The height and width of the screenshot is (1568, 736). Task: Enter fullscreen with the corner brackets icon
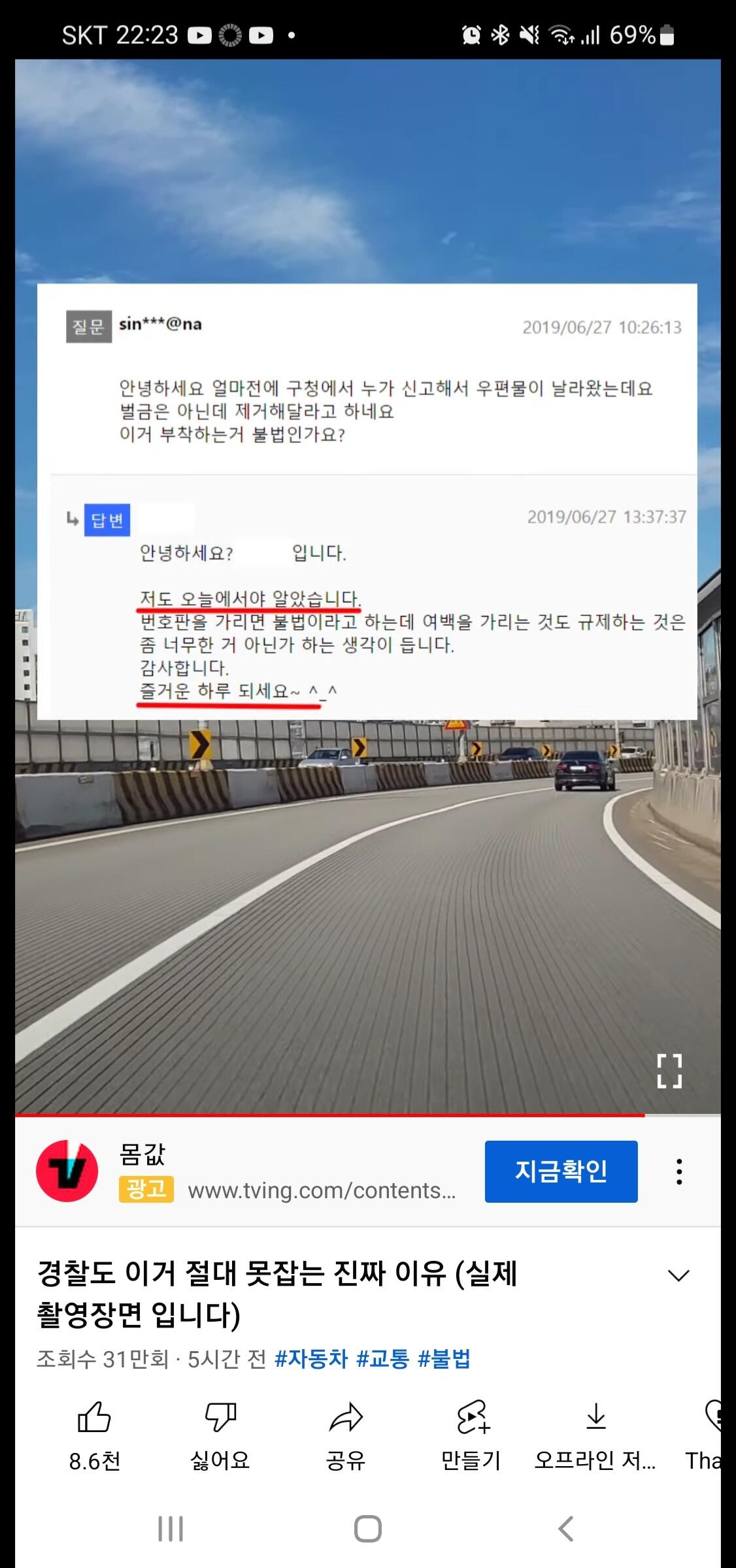pyautogui.click(x=669, y=1070)
